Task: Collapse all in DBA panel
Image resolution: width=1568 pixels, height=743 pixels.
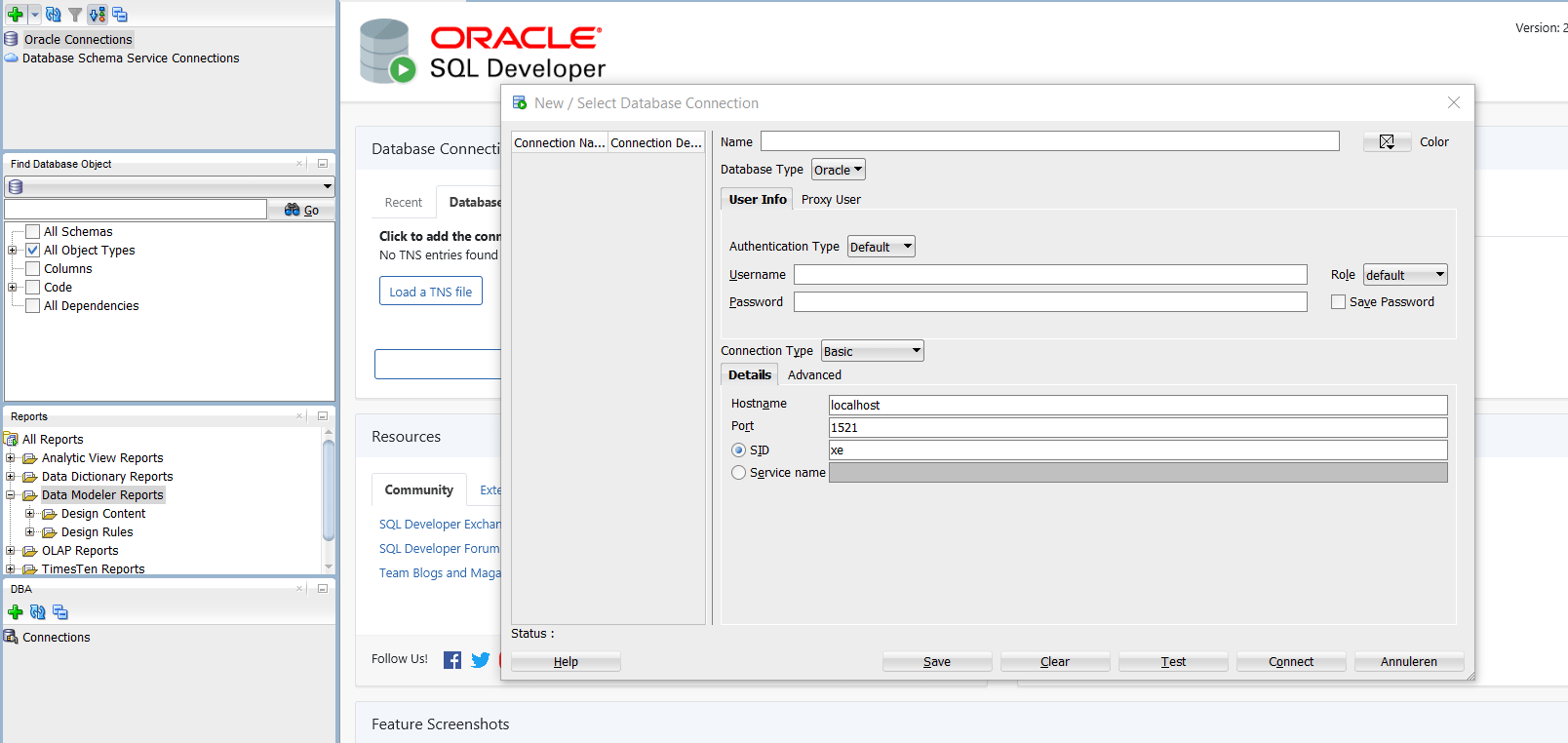Action: point(60,611)
